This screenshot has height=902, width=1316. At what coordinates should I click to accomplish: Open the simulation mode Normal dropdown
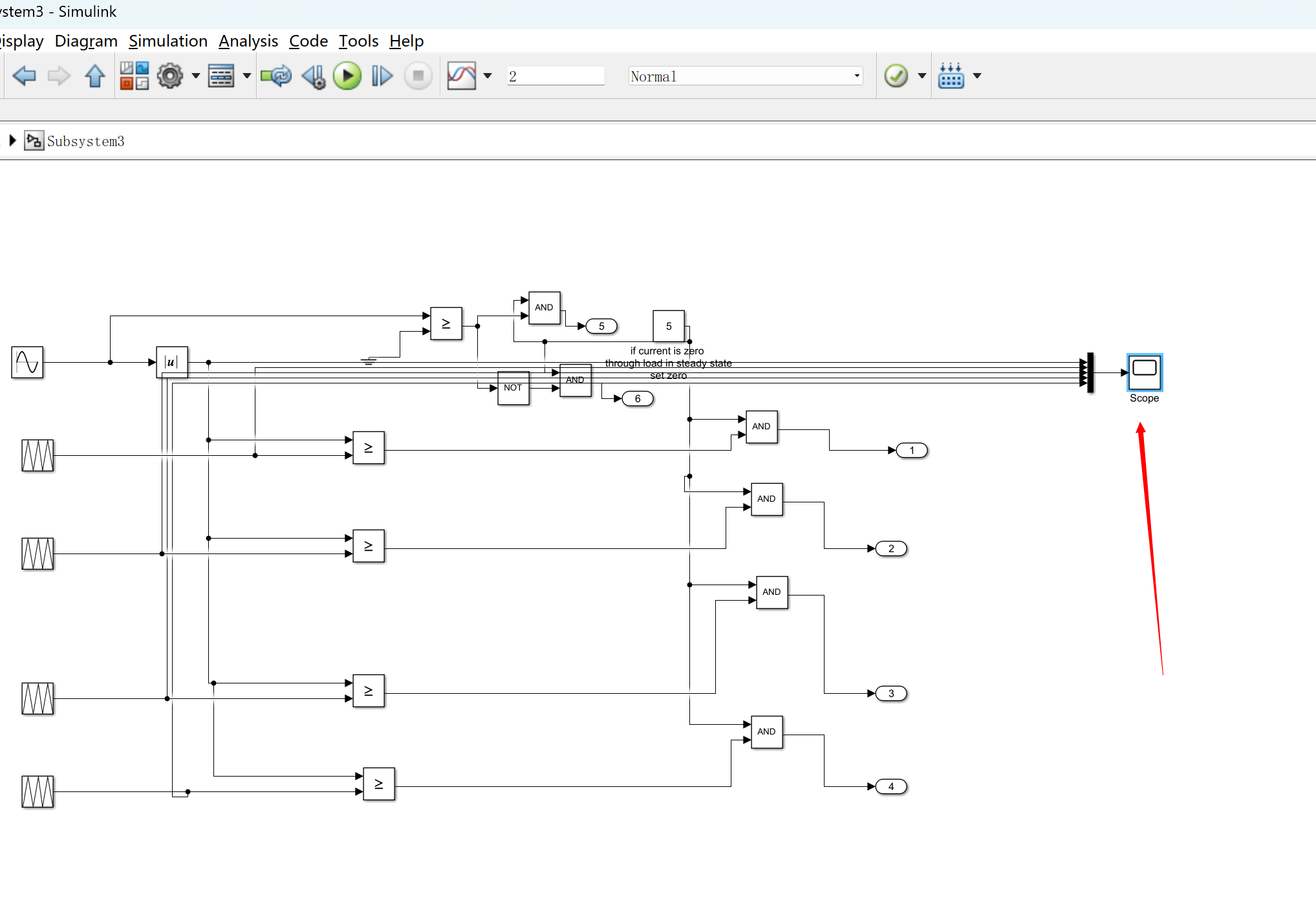[745, 76]
